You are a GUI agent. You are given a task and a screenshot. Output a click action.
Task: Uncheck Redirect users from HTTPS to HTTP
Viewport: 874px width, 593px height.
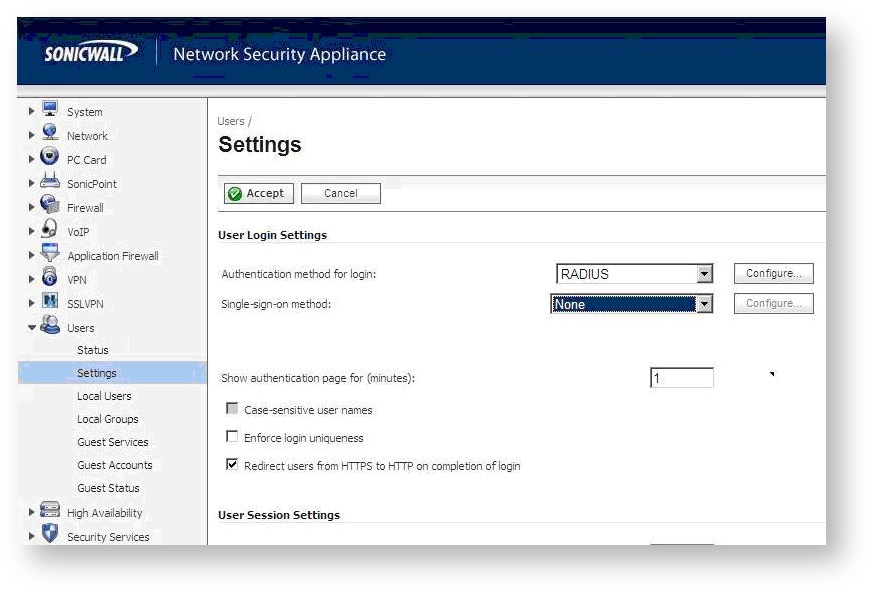pos(233,465)
